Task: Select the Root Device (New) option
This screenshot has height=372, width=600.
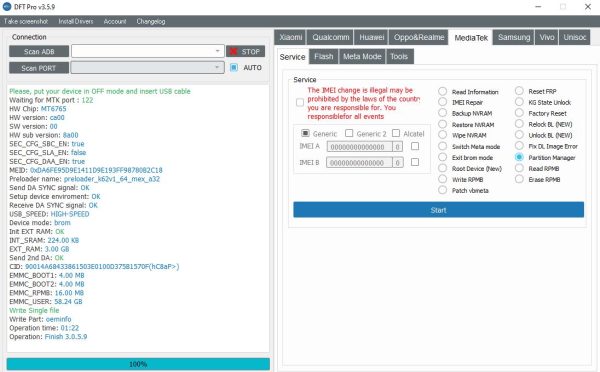Action: pos(442,168)
